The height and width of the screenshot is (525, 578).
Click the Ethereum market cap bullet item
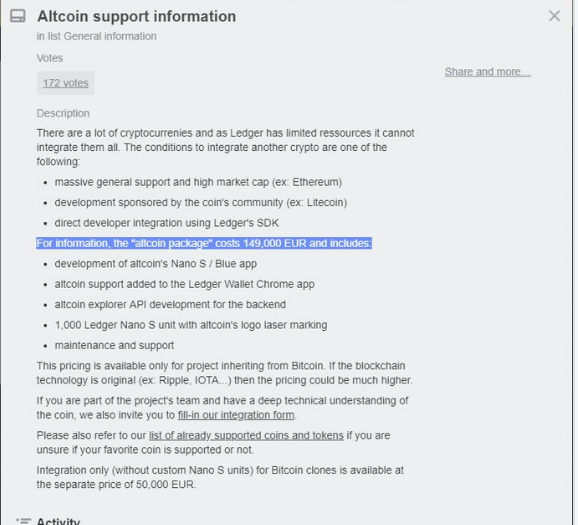click(198, 182)
